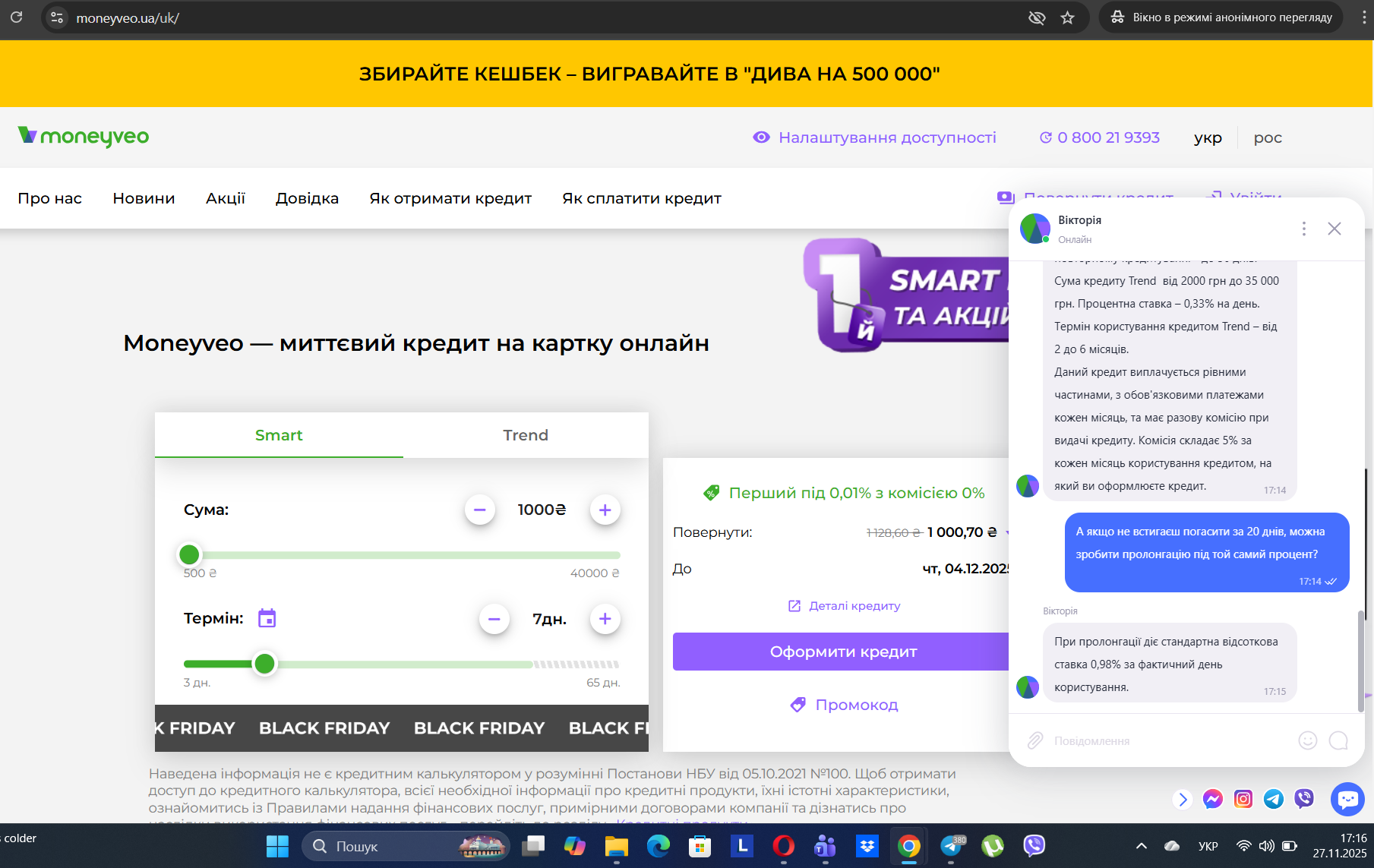Open Деталі кредиту link
The image size is (1374, 868).
tap(844, 606)
